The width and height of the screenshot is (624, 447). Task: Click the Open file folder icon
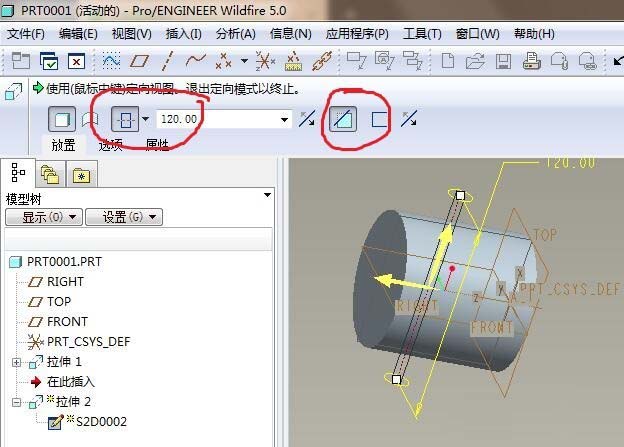(475, 61)
